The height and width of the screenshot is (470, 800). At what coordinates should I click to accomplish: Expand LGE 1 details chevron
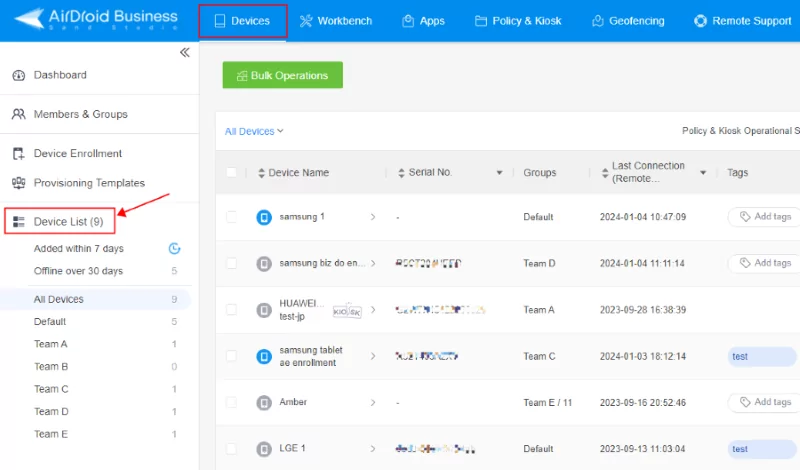point(373,449)
